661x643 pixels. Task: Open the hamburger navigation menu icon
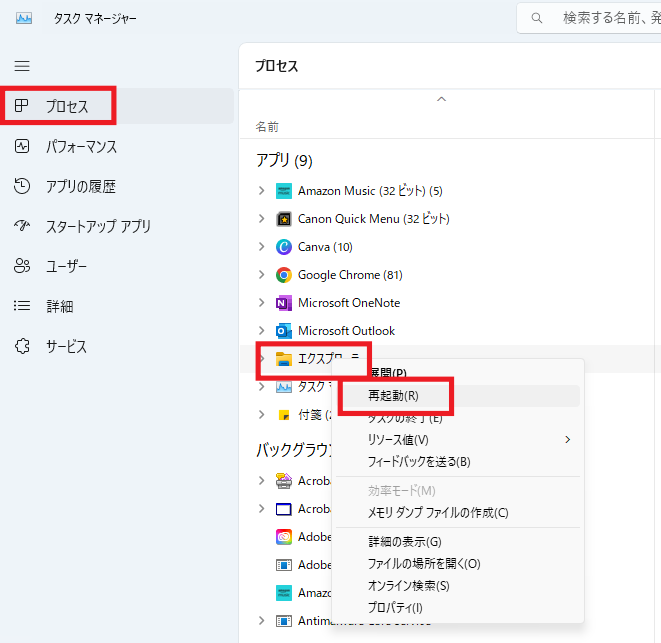[x=22, y=66]
